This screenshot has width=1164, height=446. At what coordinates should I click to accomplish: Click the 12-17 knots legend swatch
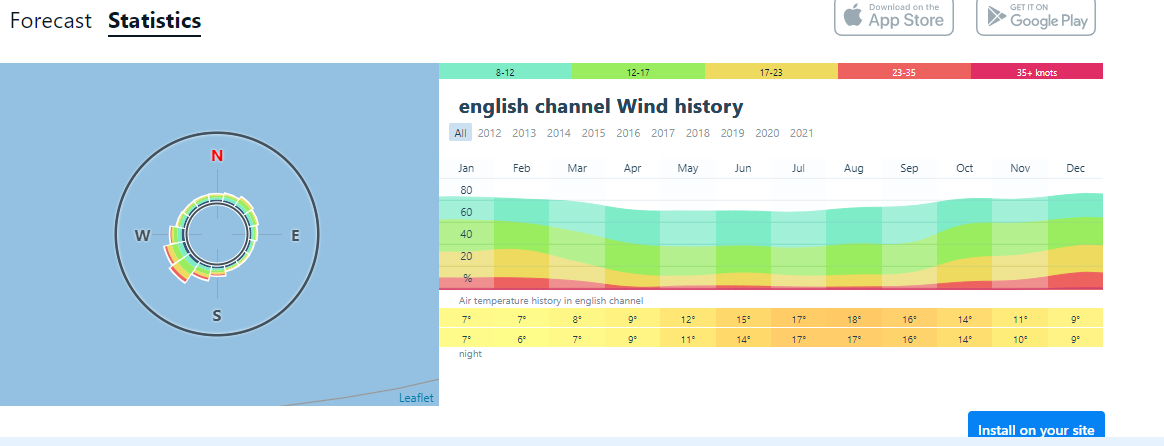(638, 72)
